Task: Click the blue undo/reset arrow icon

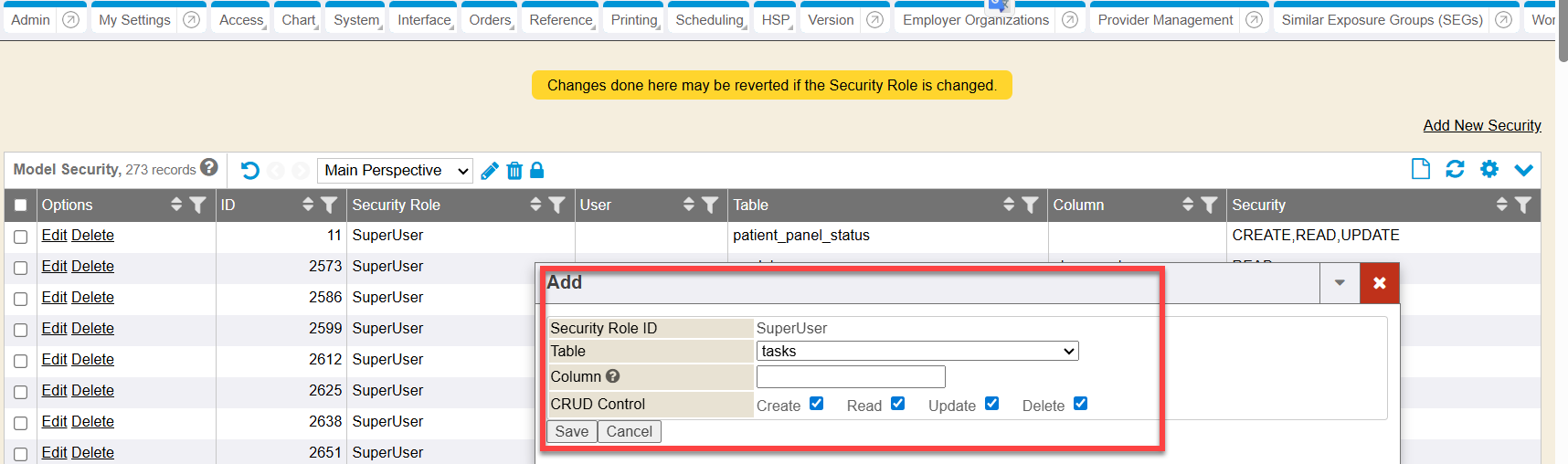Action: (250, 171)
